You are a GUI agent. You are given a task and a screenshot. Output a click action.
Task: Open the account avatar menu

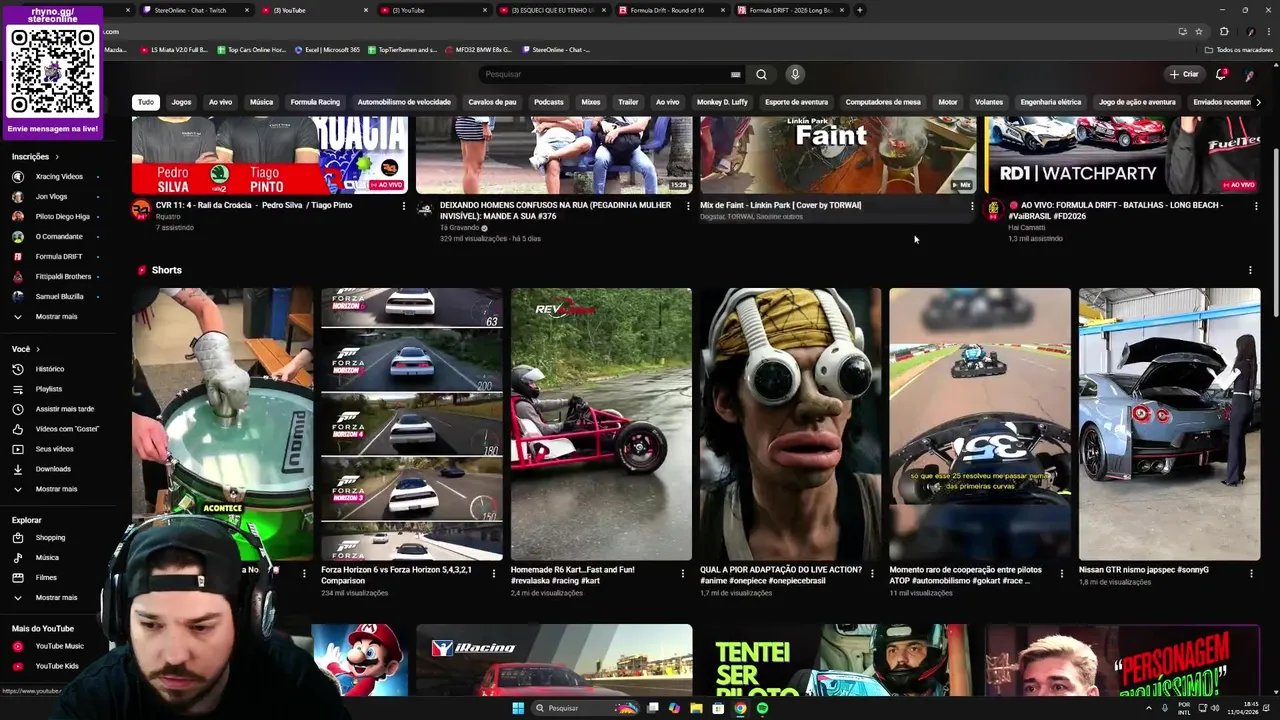pyautogui.click(x=1249, y=74)
